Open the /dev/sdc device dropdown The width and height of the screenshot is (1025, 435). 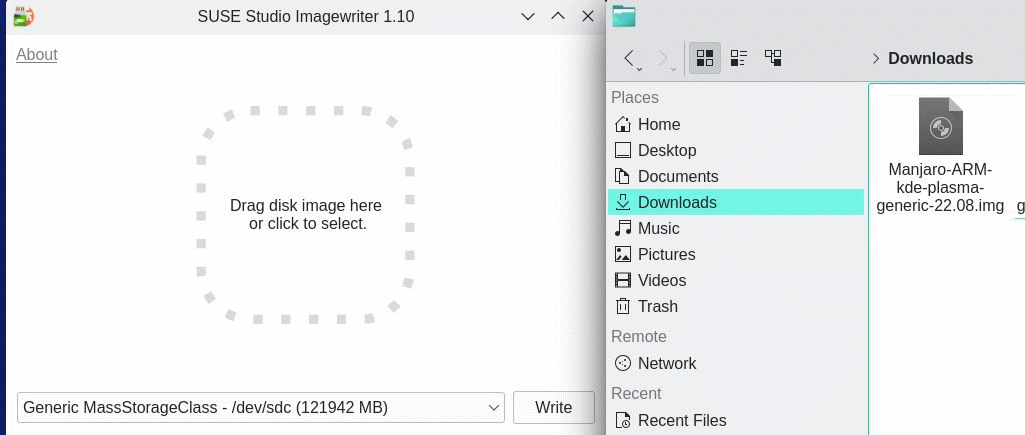point(261,408)
